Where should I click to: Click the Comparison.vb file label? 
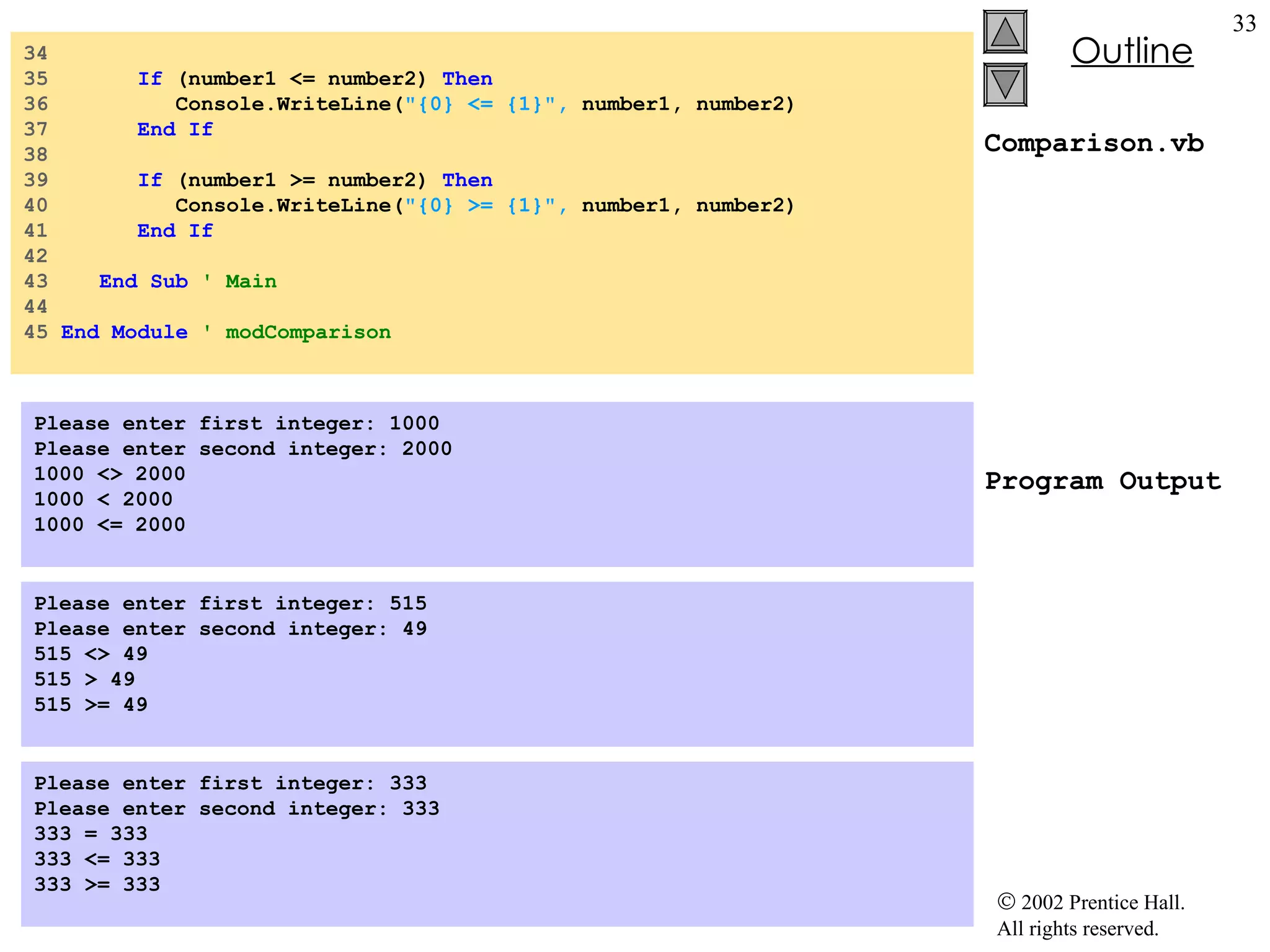click(x=1093, y=144)
